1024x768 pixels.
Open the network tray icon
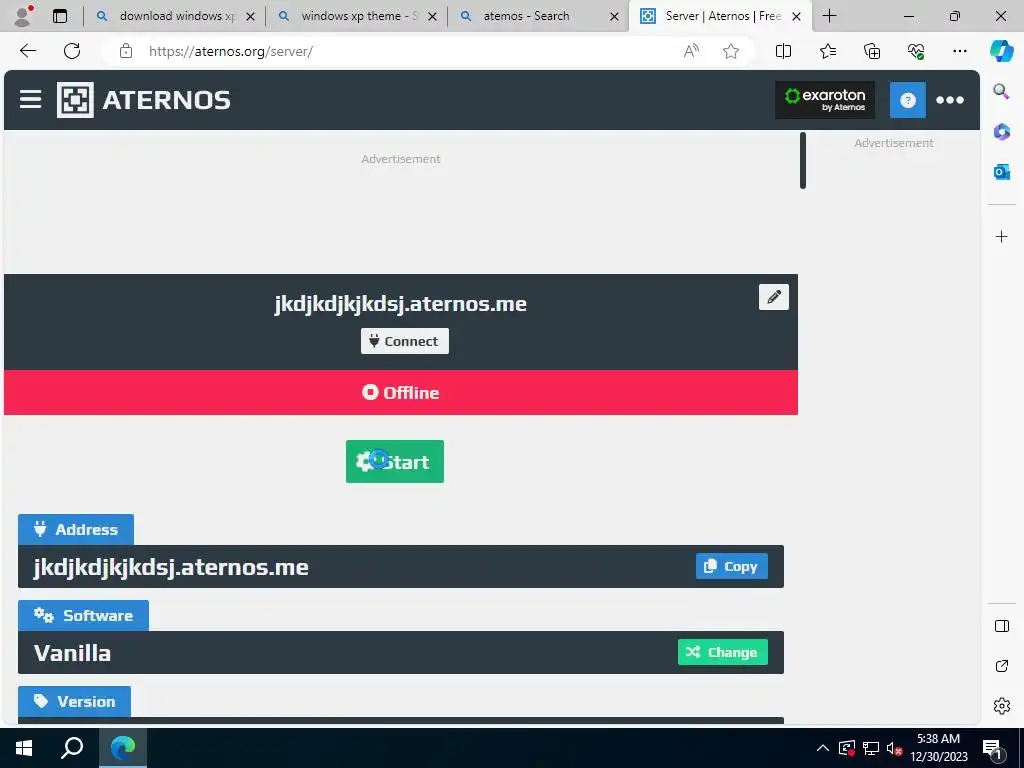(871, 748)
